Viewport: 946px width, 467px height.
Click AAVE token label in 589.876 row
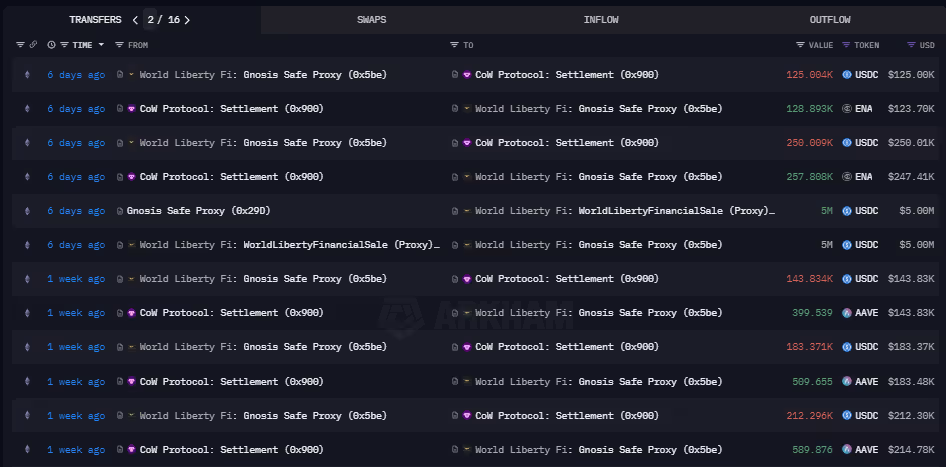coord(866,450)
